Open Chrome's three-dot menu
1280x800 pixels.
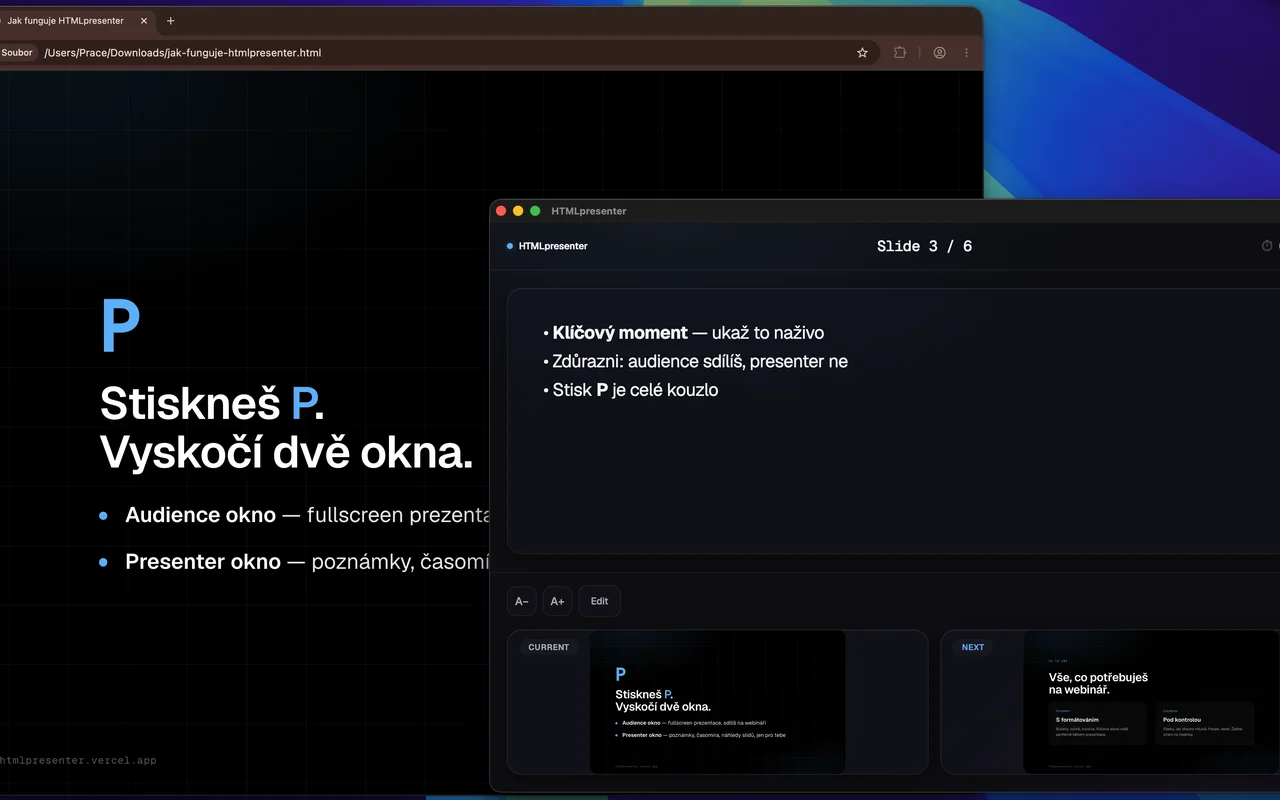[966, 53]
